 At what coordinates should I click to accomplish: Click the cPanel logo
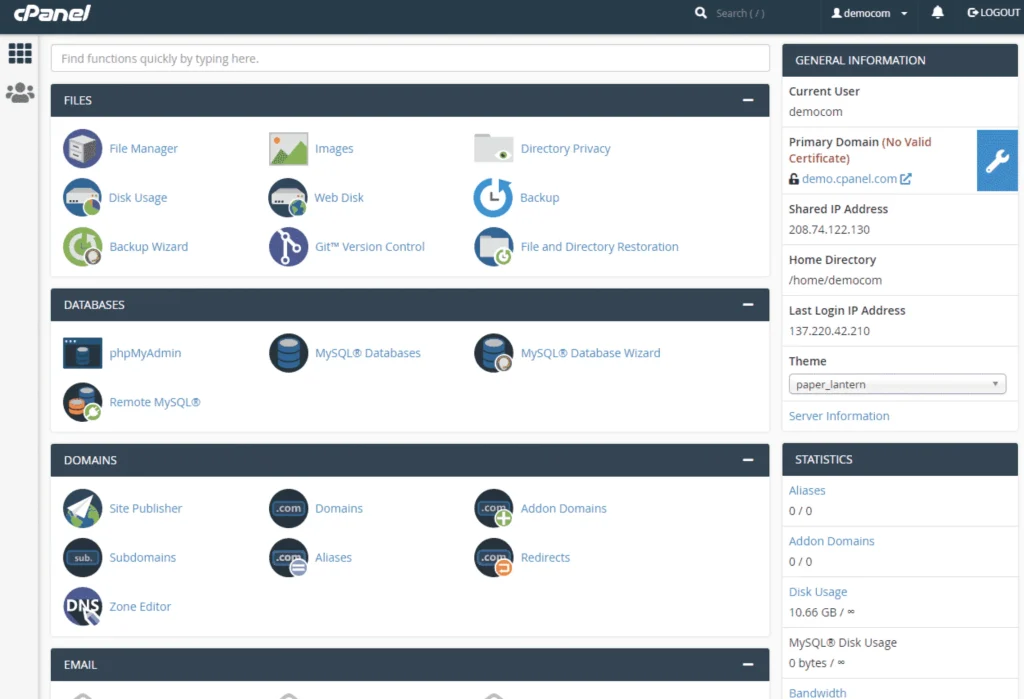[52, 12]
